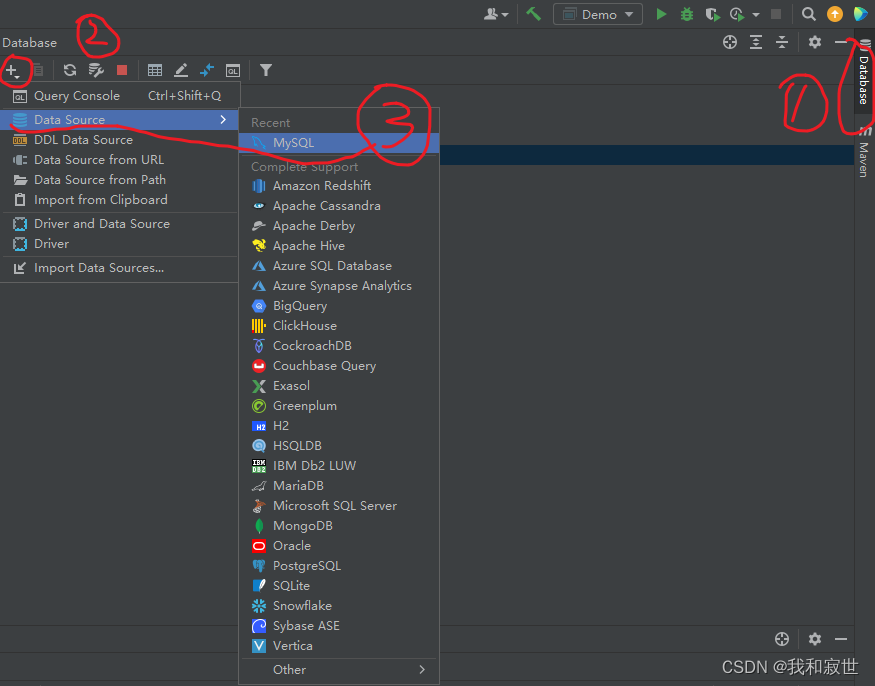Select Query Console menu item
This screenshot has width=875, height=686.
click(120, 95)
